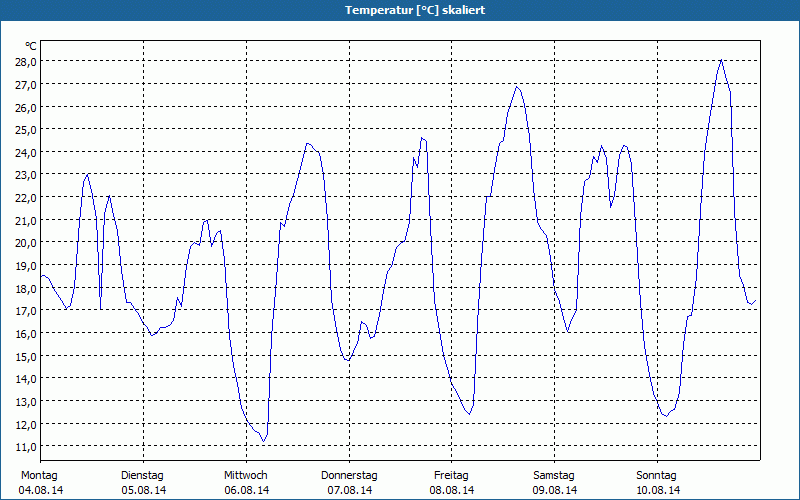Click the 24,0 y-axis value
800x500 pixels.
tap(27, 153)
